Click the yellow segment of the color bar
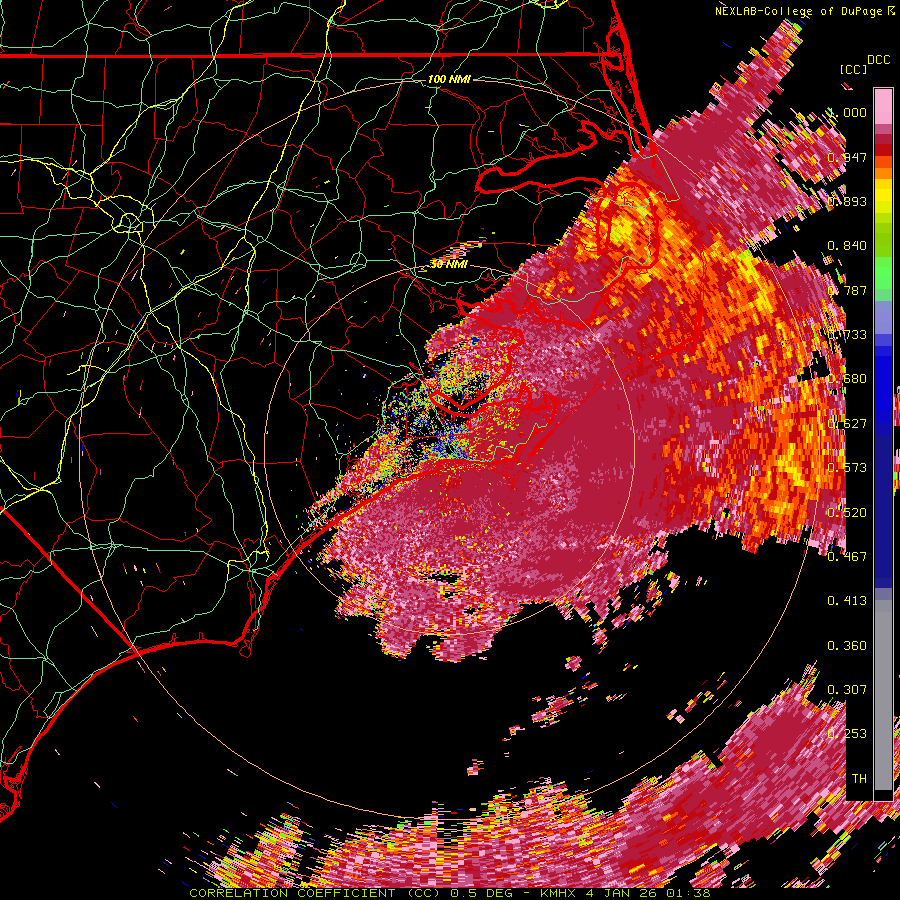Viewport: 900px width, 900px height. [x=883, y=198]
